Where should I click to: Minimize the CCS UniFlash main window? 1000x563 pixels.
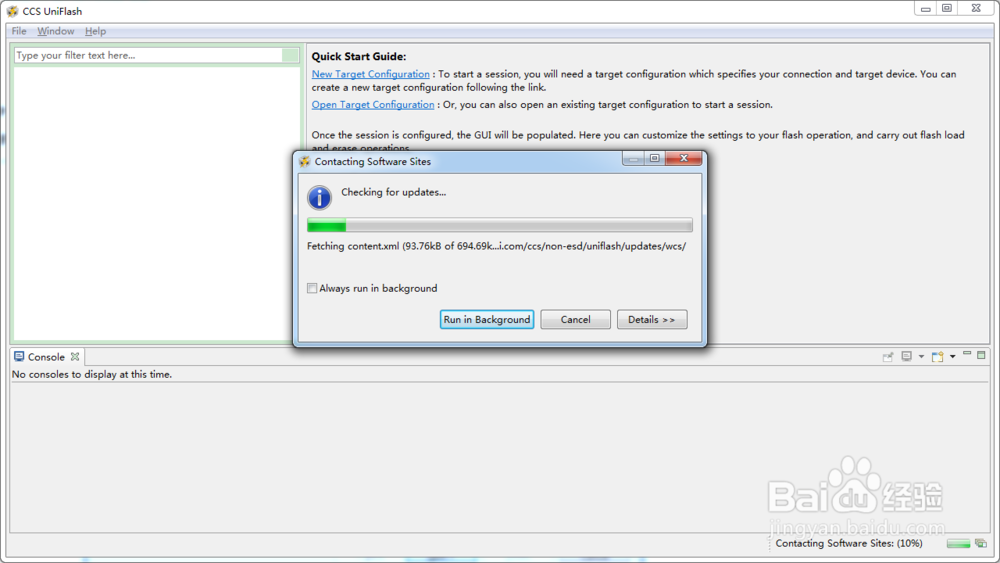pyautogui.click(x=925, y=8)
